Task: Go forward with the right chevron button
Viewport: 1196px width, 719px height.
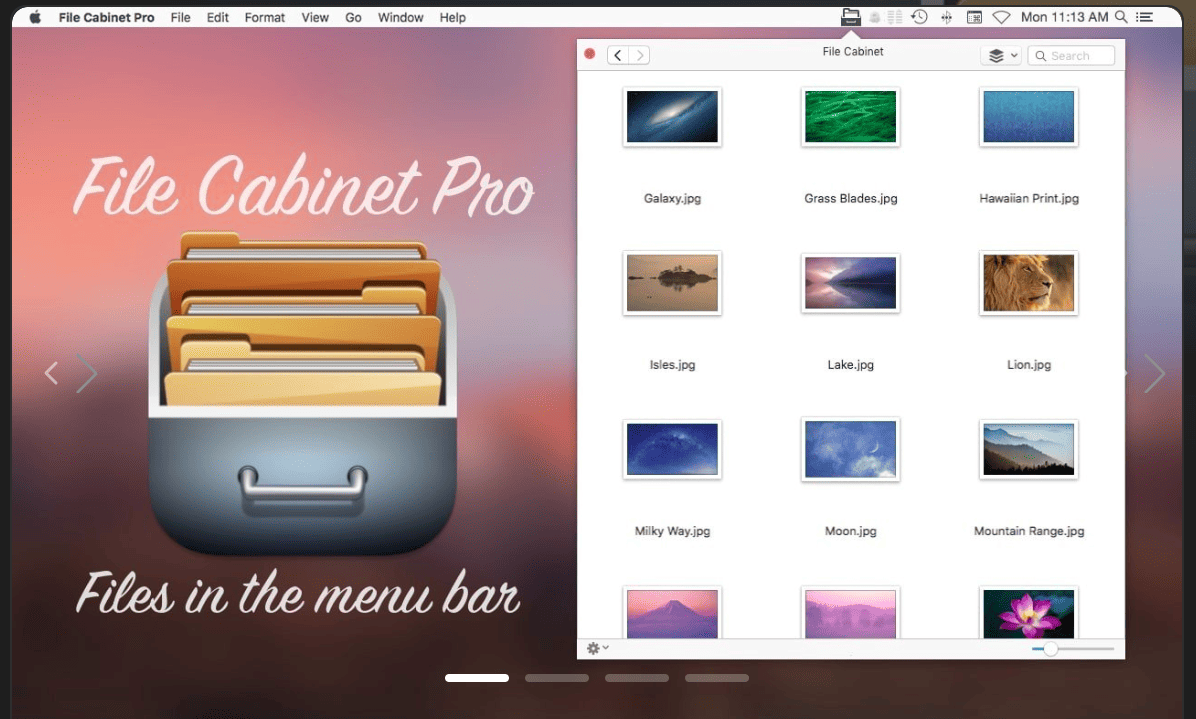Action: tap(639, 55)
